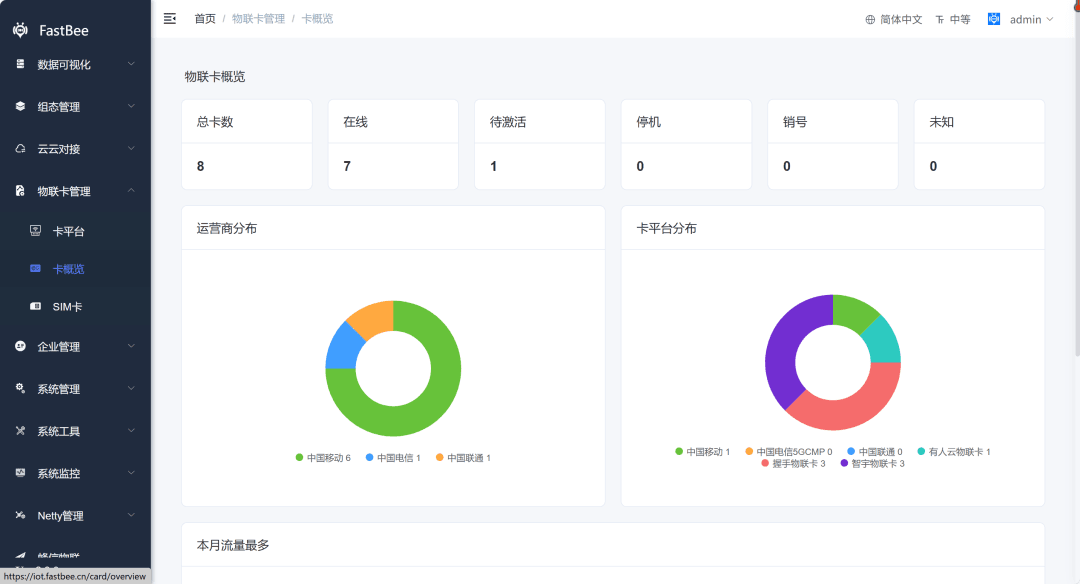
Task: Open the Netty管理 menu label
Action: [x=61, y=516]
